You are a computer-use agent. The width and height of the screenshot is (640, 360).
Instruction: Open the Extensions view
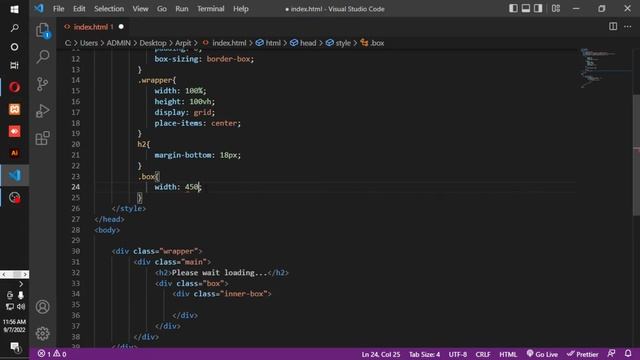[42, 138]
